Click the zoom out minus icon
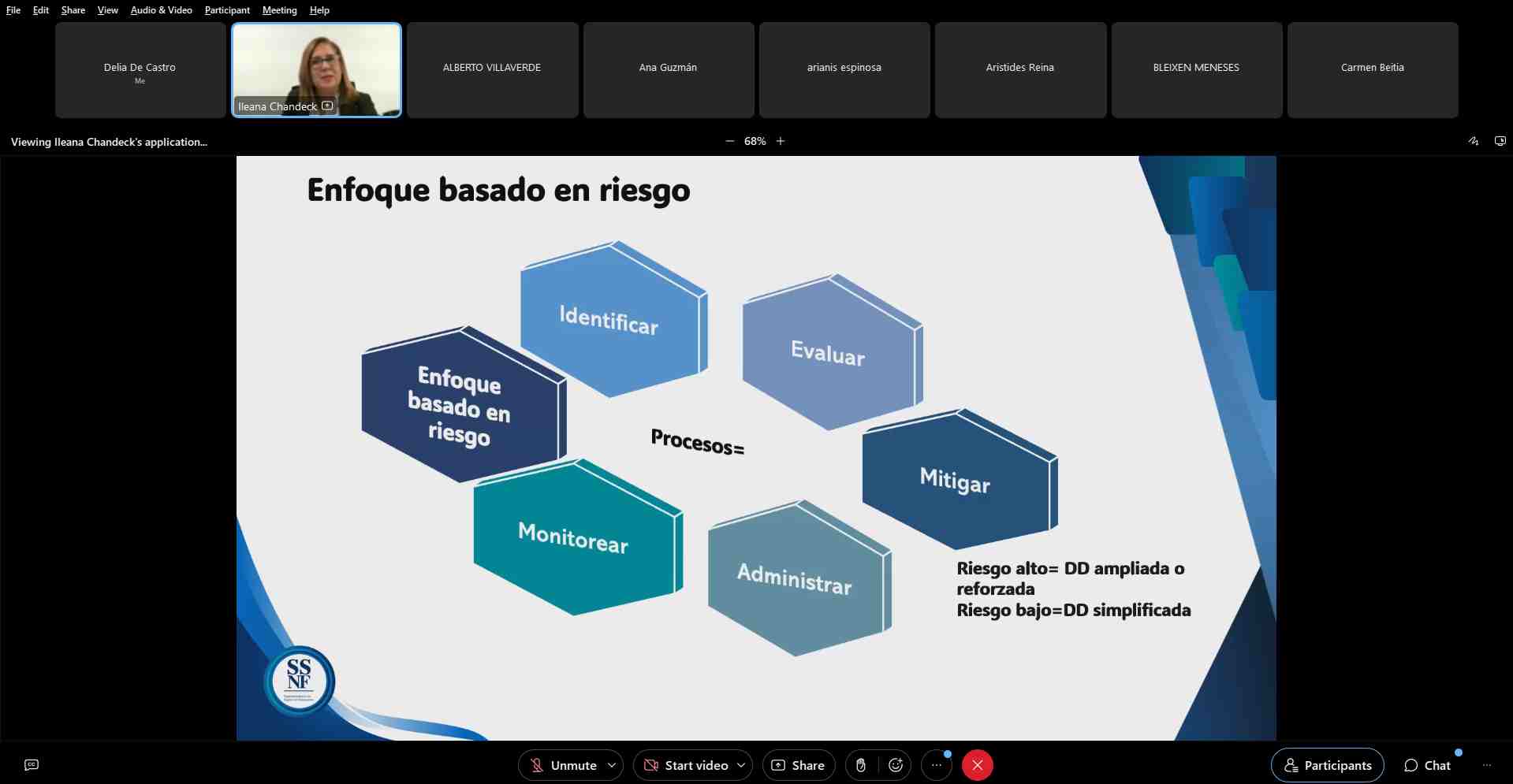This screenshot has width=1513, height=784. pyautogui.click(x=729, y=141)
